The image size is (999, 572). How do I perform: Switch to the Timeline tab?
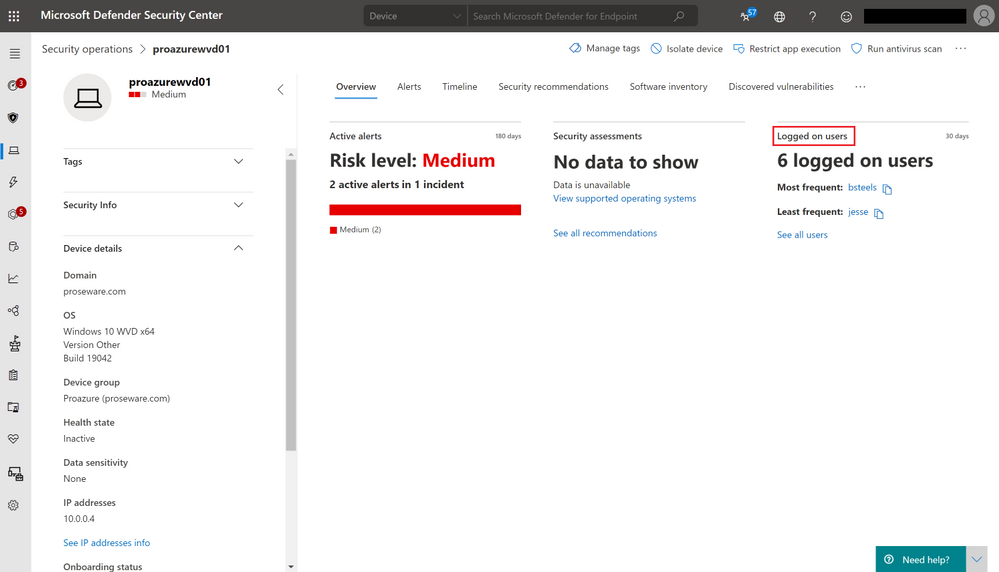(x=459, y=87)
